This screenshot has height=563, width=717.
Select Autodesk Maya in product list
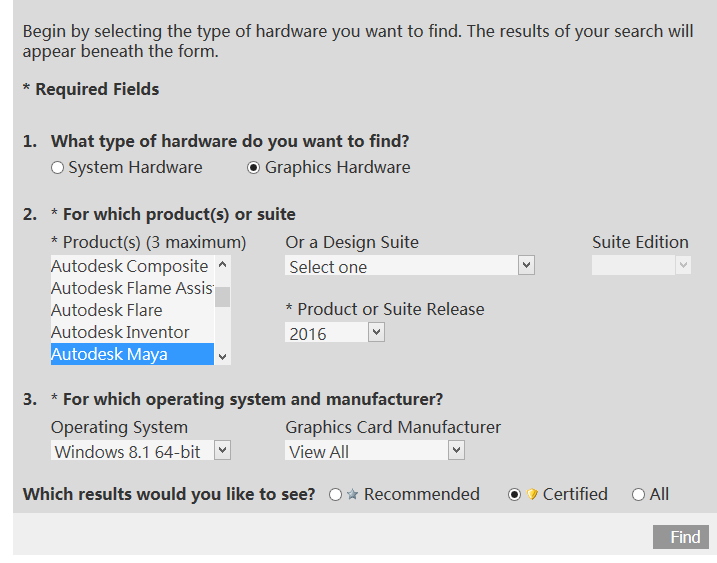pyautogui.click(x=132, y=354)
